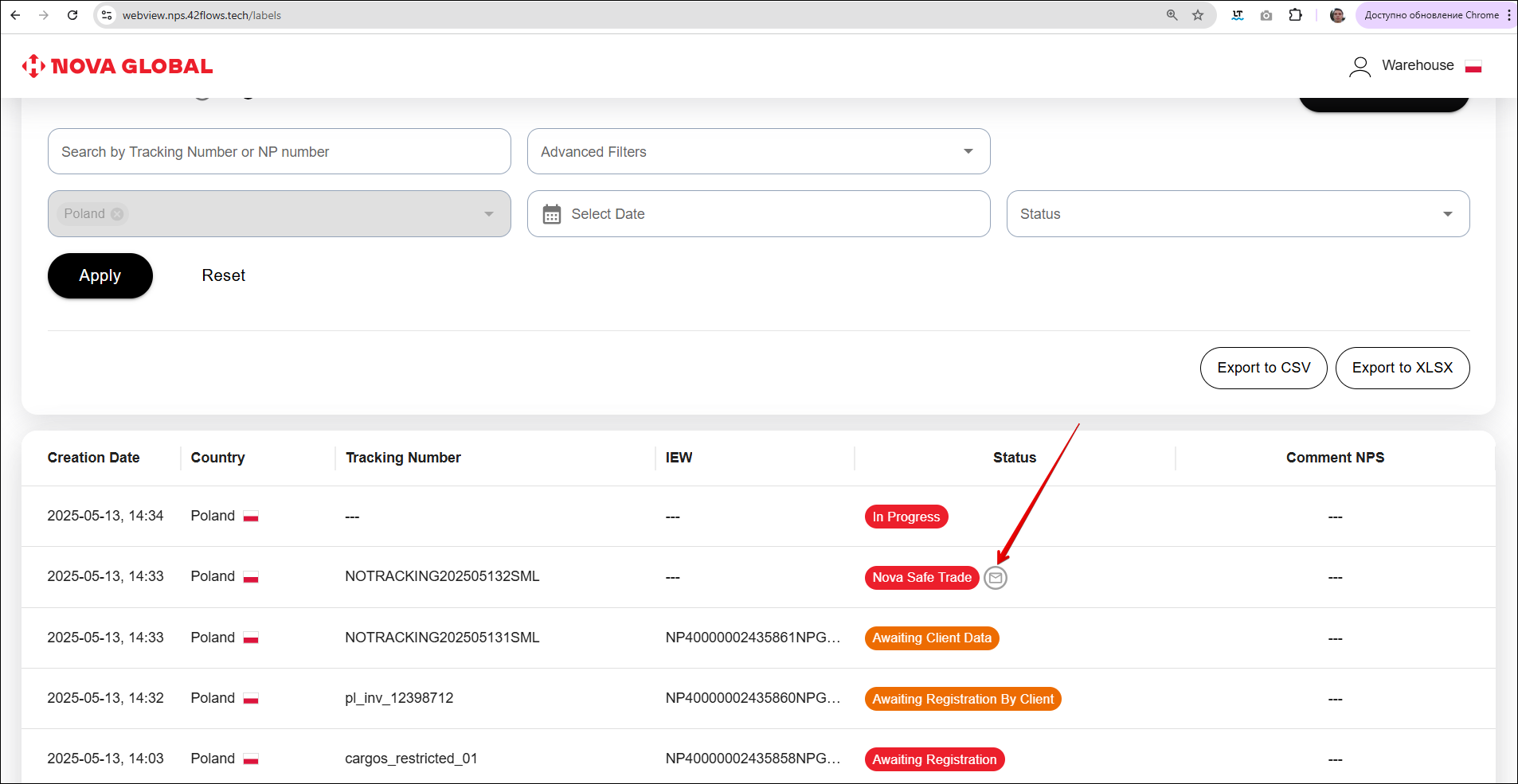Open the browser extensions puzzle icon
The image size is (1518, 784).
pyautogui.click(x=1295, y=15)
